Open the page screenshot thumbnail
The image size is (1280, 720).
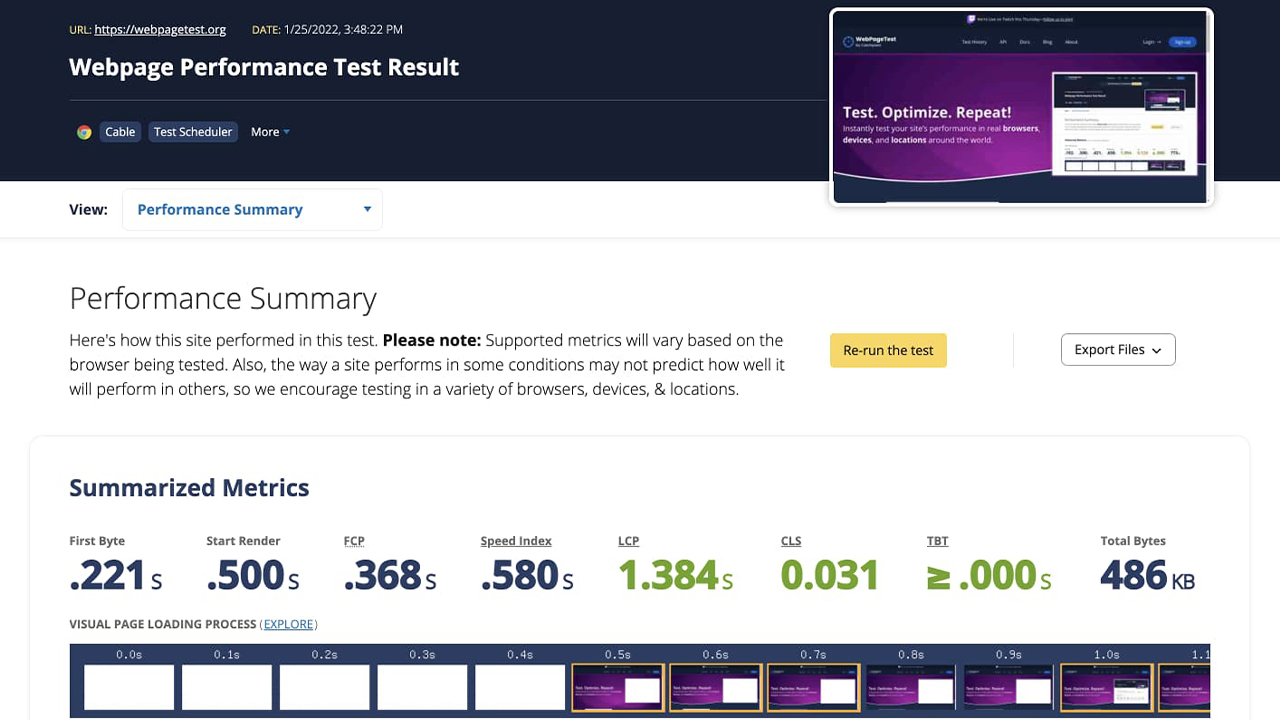(x=1020, y=105)
